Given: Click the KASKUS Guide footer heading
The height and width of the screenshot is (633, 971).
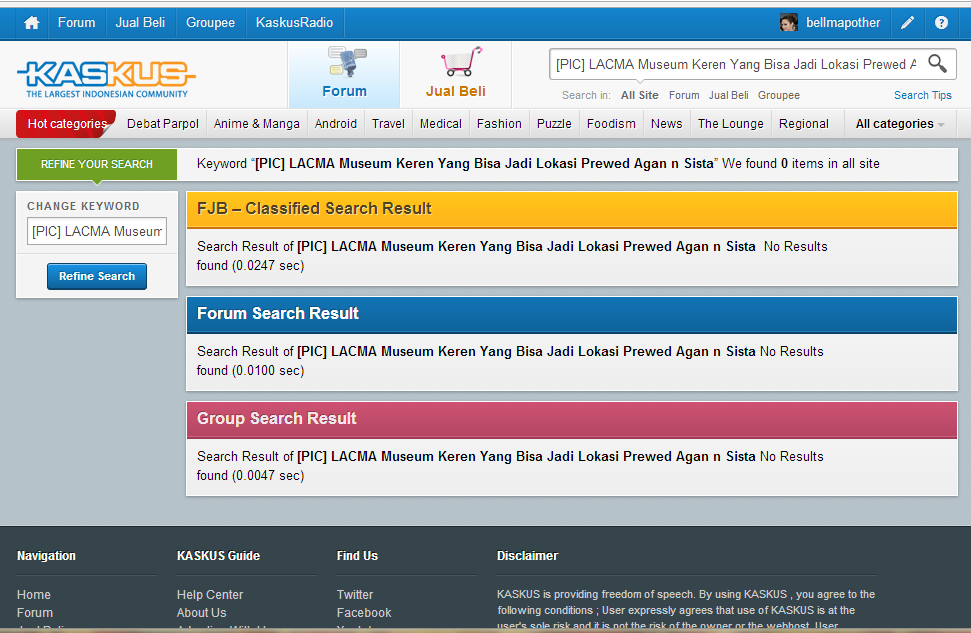Looking at the screenshot, I should click(218, 556).
